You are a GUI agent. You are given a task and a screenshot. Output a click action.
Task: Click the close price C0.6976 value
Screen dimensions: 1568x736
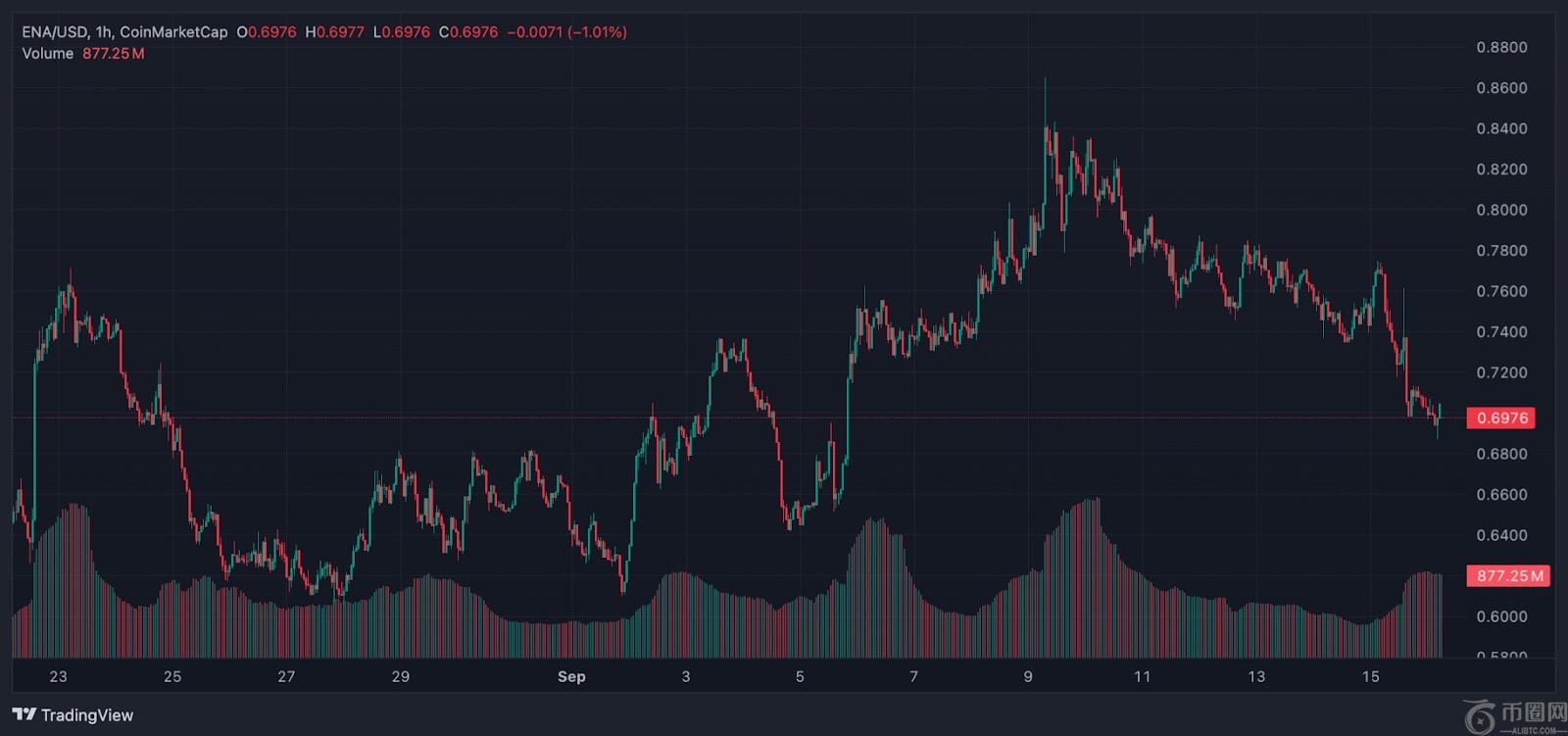(x=468, y=31)
